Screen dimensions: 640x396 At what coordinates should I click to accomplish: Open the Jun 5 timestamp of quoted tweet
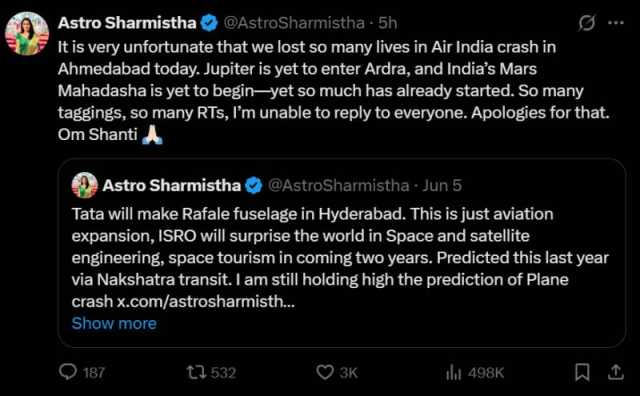[442, 186]
